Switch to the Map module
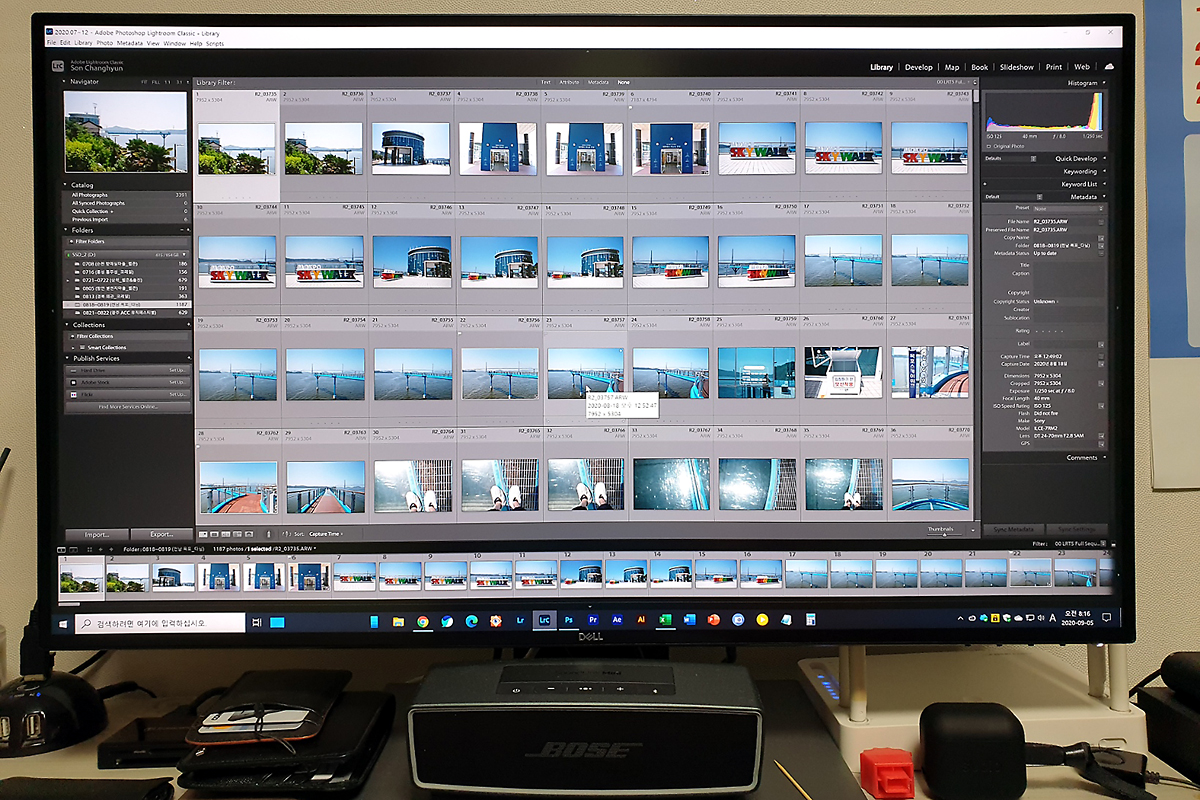Screen dimensions: 1200x800 click(x=952, y=67)
